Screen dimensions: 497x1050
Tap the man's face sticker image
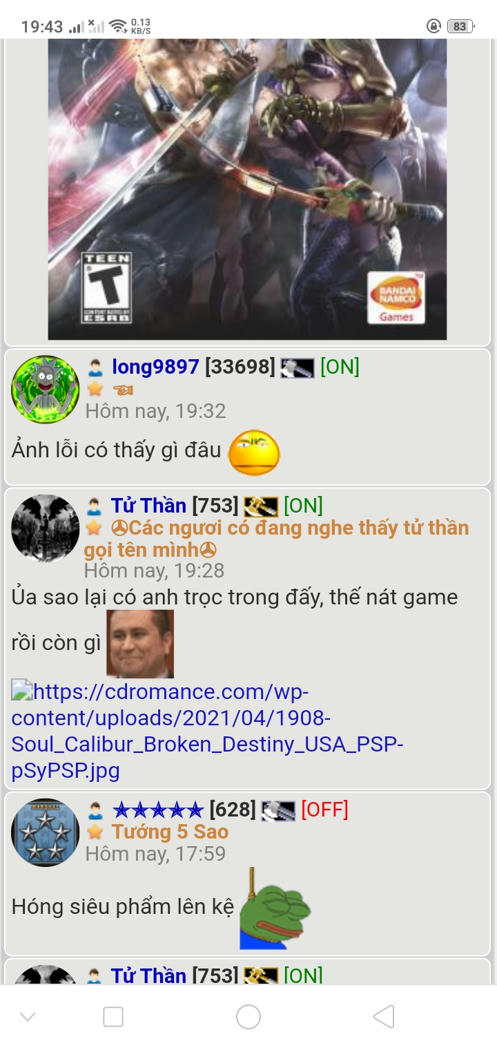[140, 644]
